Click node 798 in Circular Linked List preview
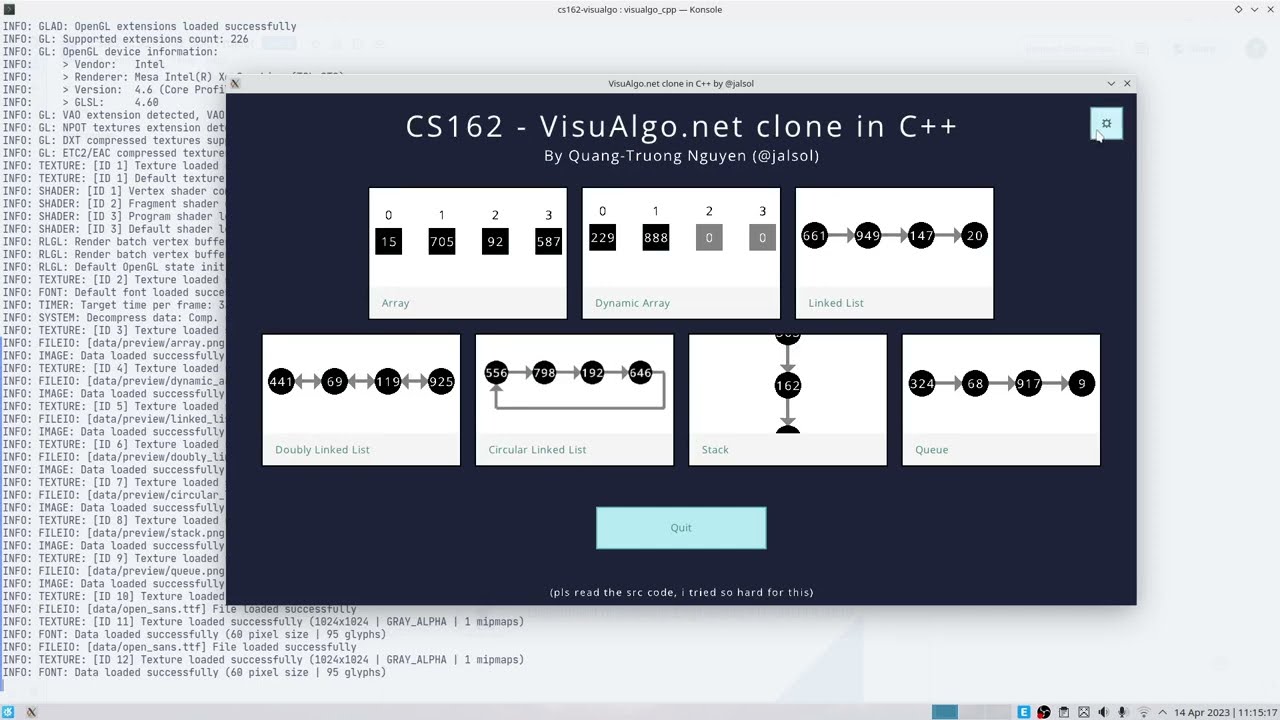1280x720 pixels. 544,373
